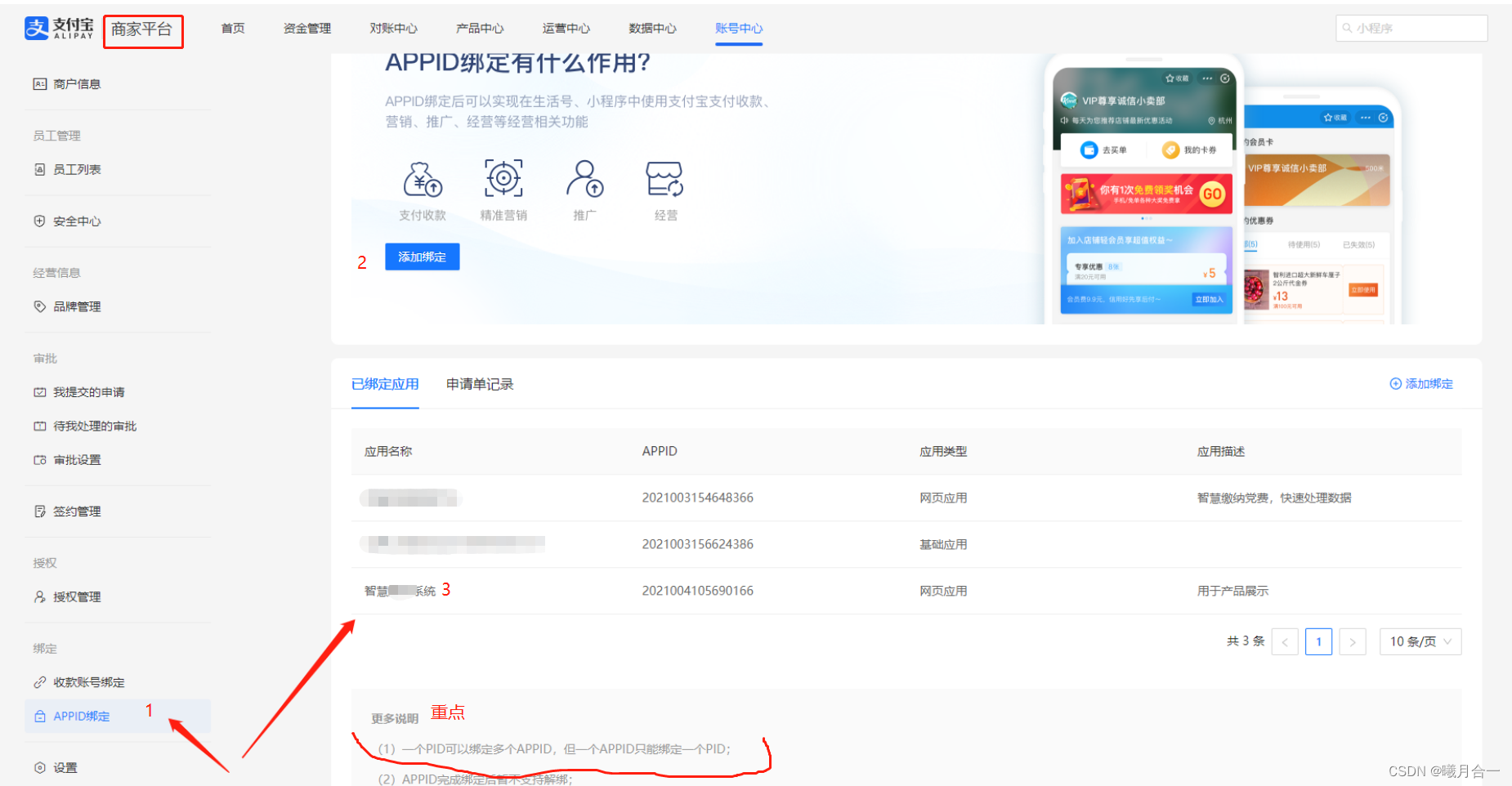Click the 商家平台 title
The image size is (1512, 786).
pos(142,30)
